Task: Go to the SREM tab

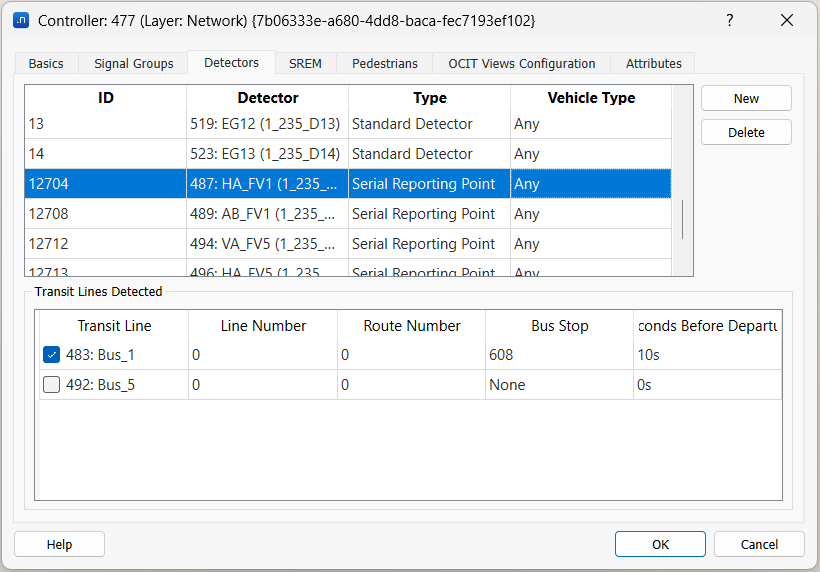Action: (x=305, y=63)
